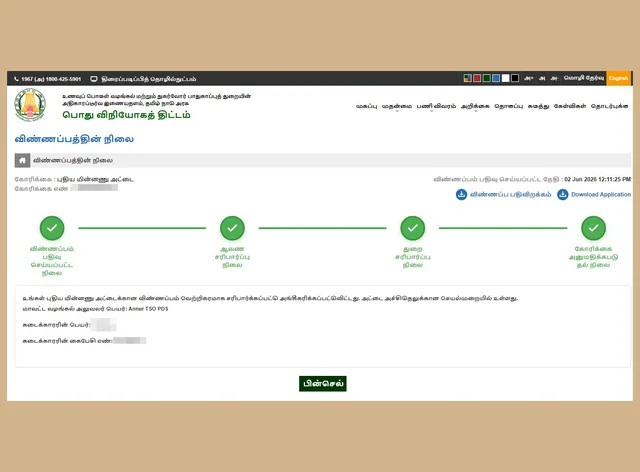Expand the அறிக்கை dropdown menu
The image size is (640, 472).
click(x=475, y=106)
